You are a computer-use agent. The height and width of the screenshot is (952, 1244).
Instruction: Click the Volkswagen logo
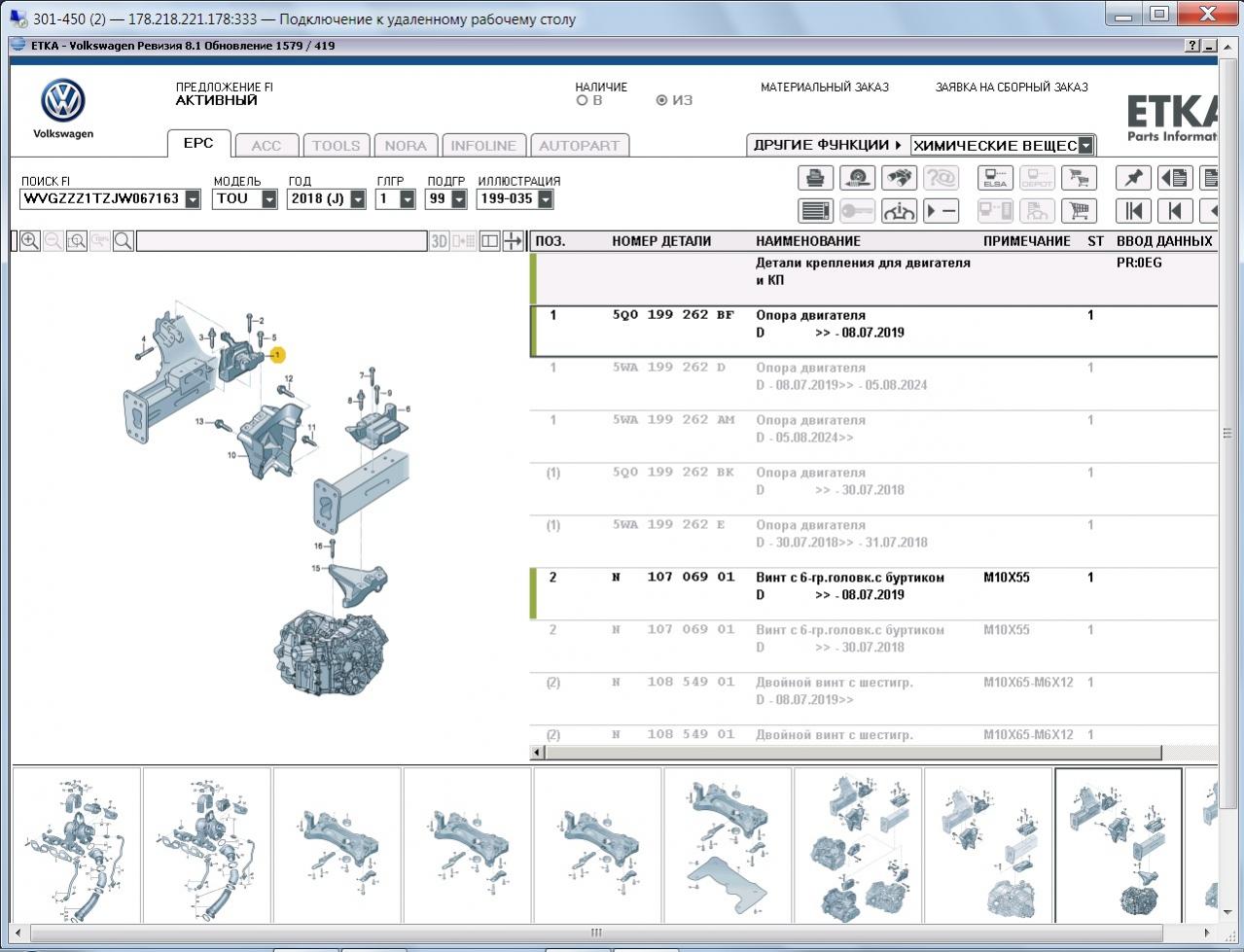pos(63,101)
